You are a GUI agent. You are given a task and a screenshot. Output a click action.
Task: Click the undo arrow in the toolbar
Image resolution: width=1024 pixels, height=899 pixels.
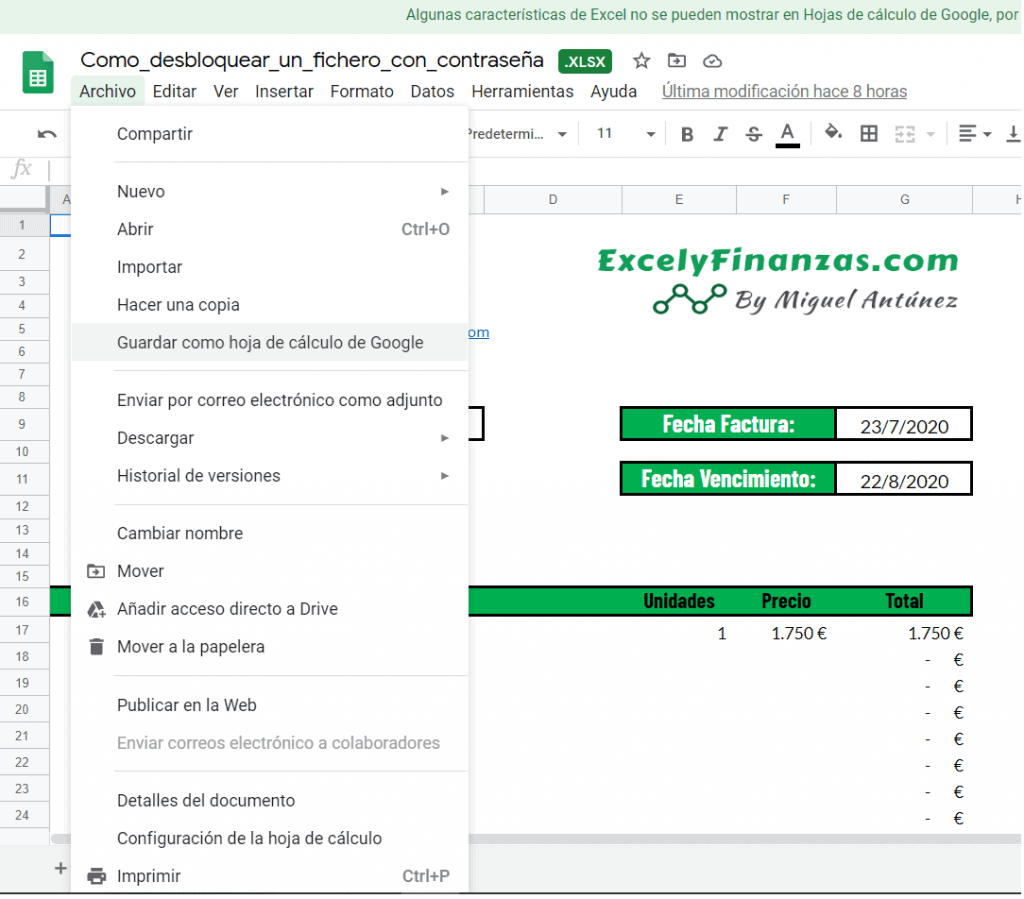[x=47, y=134]
